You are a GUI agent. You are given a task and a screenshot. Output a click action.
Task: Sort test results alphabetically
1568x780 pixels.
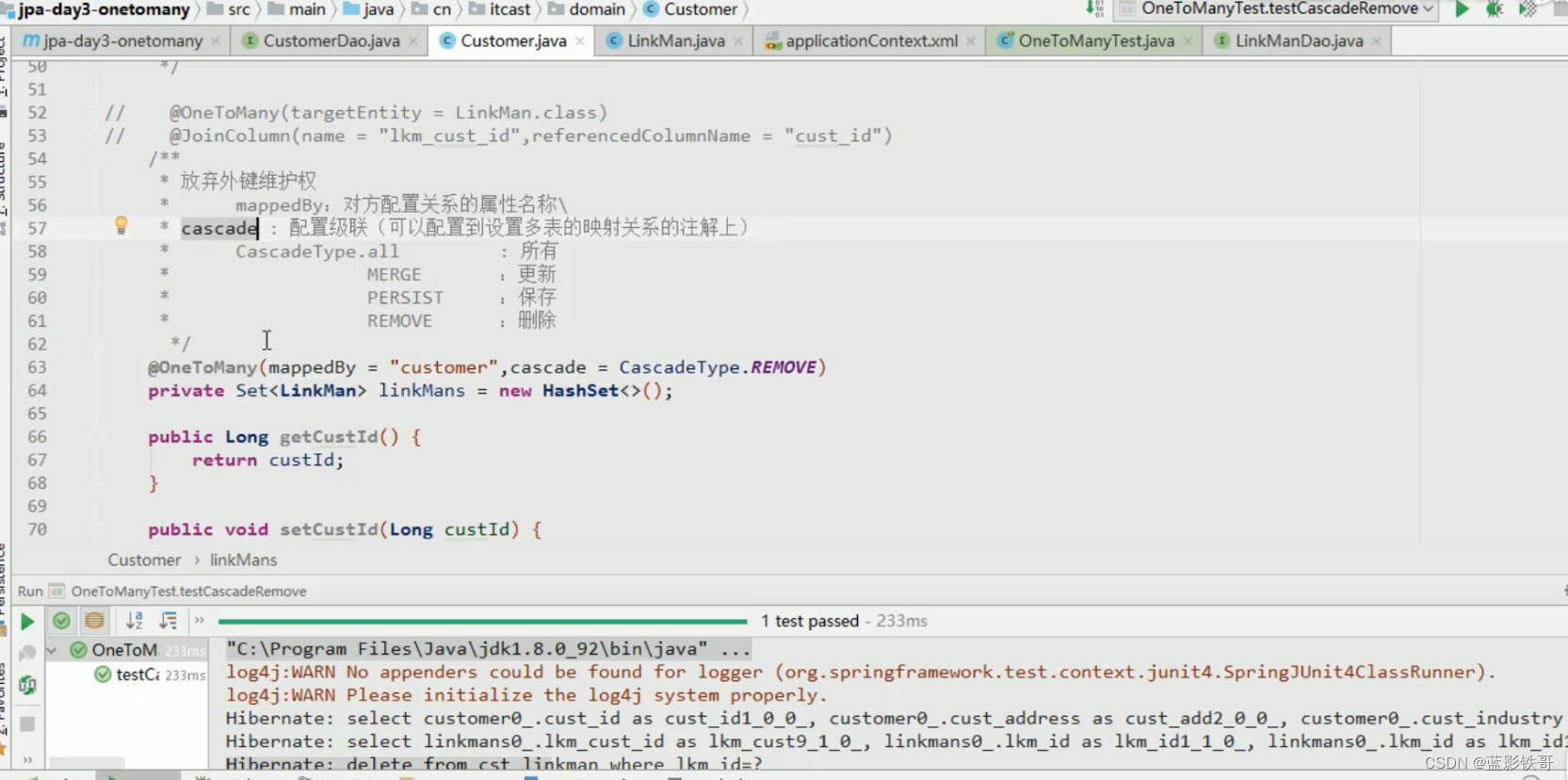135,621
